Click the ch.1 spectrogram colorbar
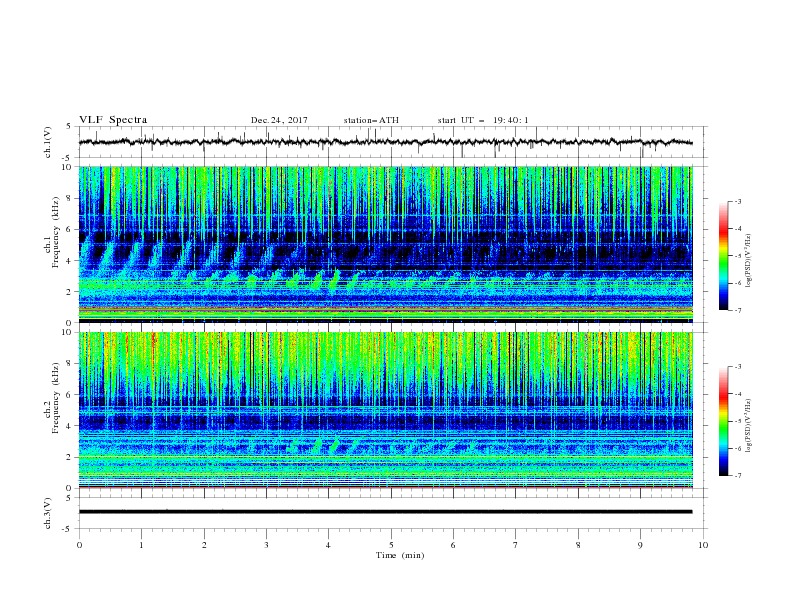The width and height of the screenshot is (792, 612). tap(723, 255)
